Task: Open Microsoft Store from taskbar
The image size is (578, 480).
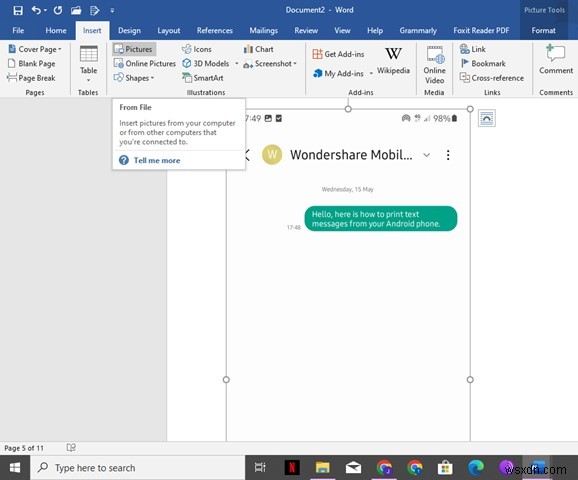Action: click(x=445, y=468)
